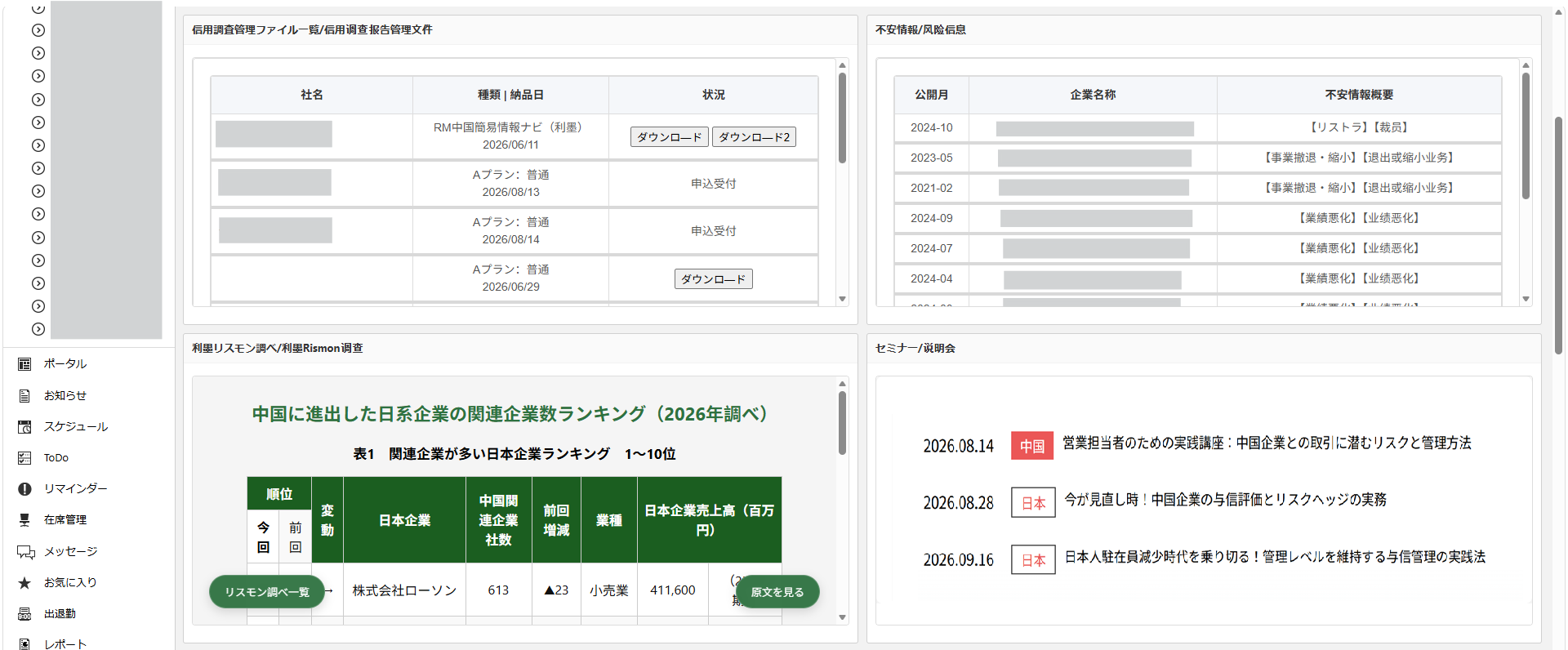This screenshot has width=1568, height=650.
Task: Click the ダウンロード2 button
Action: point(754,137)
